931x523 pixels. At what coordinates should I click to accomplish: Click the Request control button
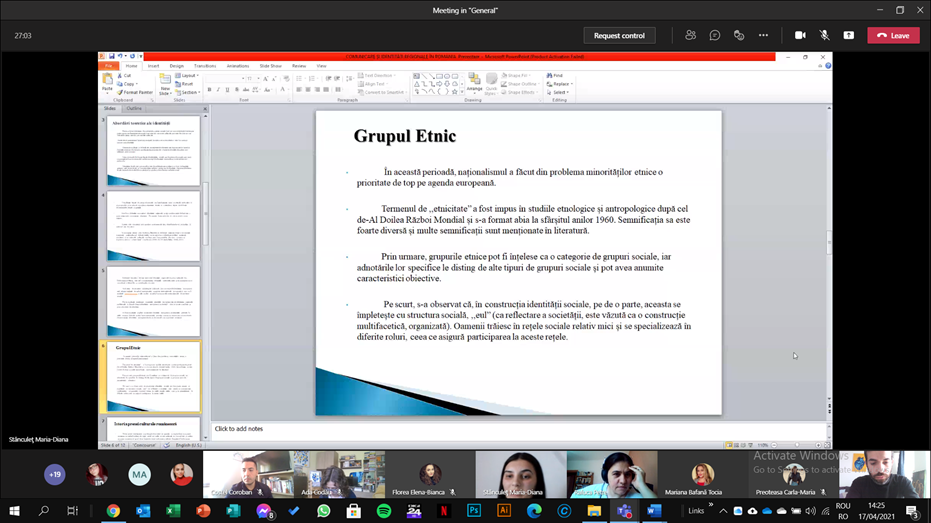[619, 35]
